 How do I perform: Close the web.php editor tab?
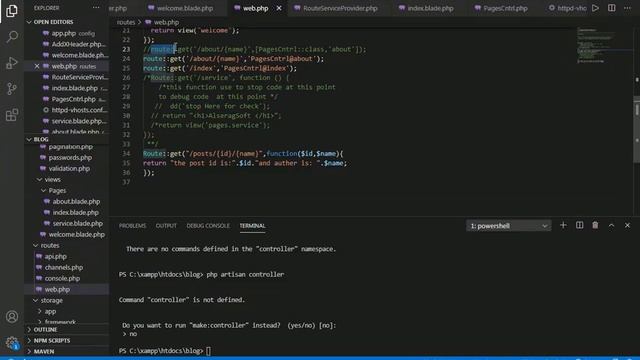[279, 8]
